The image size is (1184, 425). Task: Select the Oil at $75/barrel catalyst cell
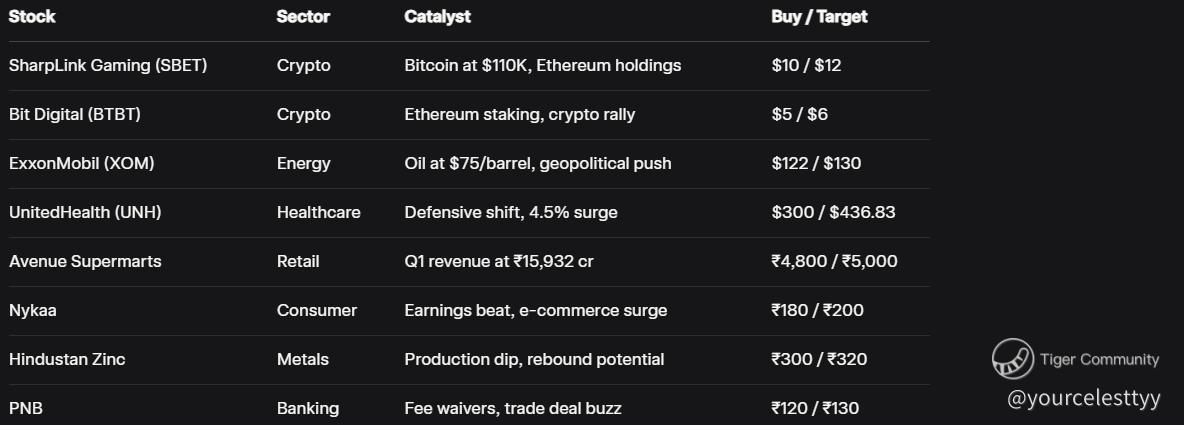point(537,163)
